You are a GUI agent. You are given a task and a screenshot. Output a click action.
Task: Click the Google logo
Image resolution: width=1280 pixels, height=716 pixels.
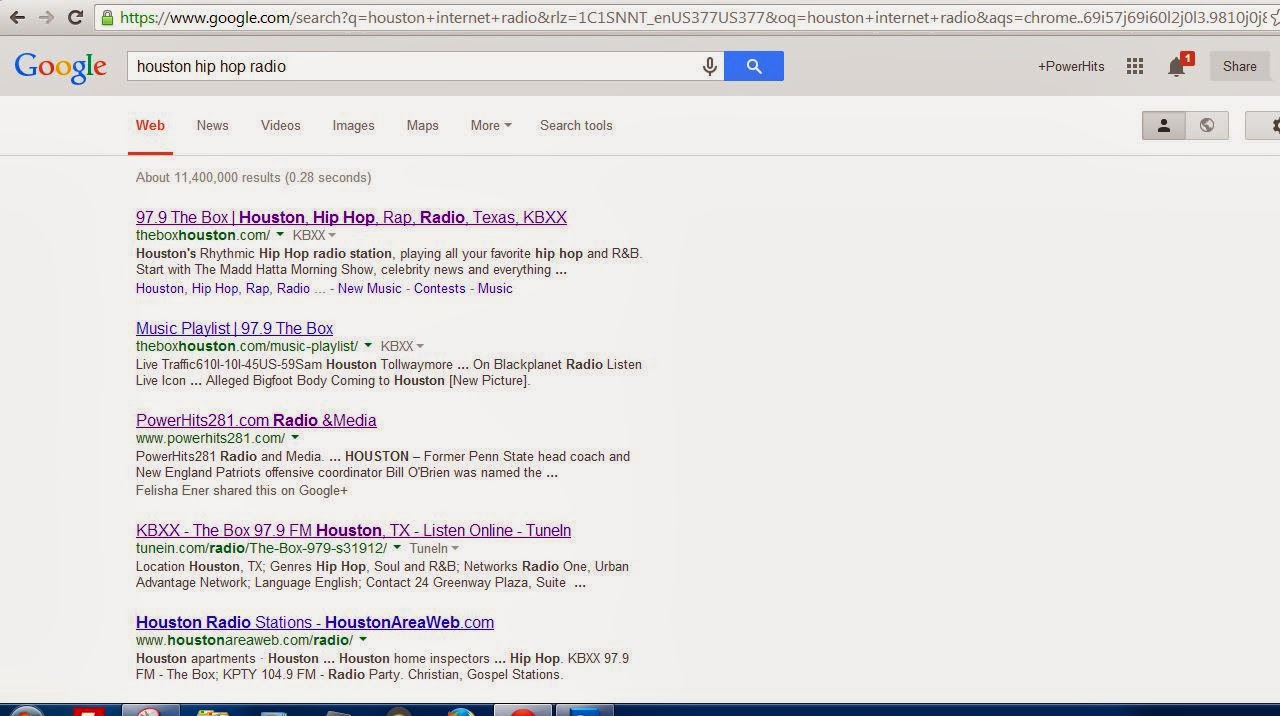60,67
